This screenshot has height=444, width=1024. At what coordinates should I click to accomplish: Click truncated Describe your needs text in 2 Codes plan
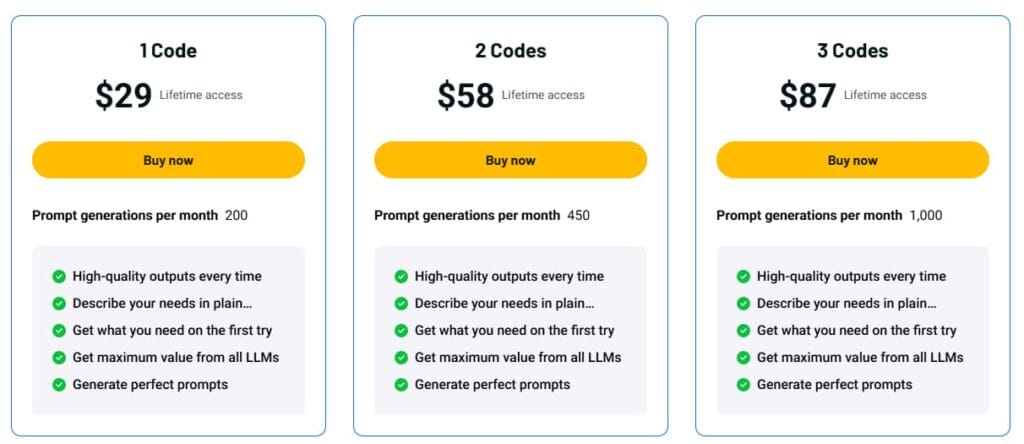(x=504, y=304)
